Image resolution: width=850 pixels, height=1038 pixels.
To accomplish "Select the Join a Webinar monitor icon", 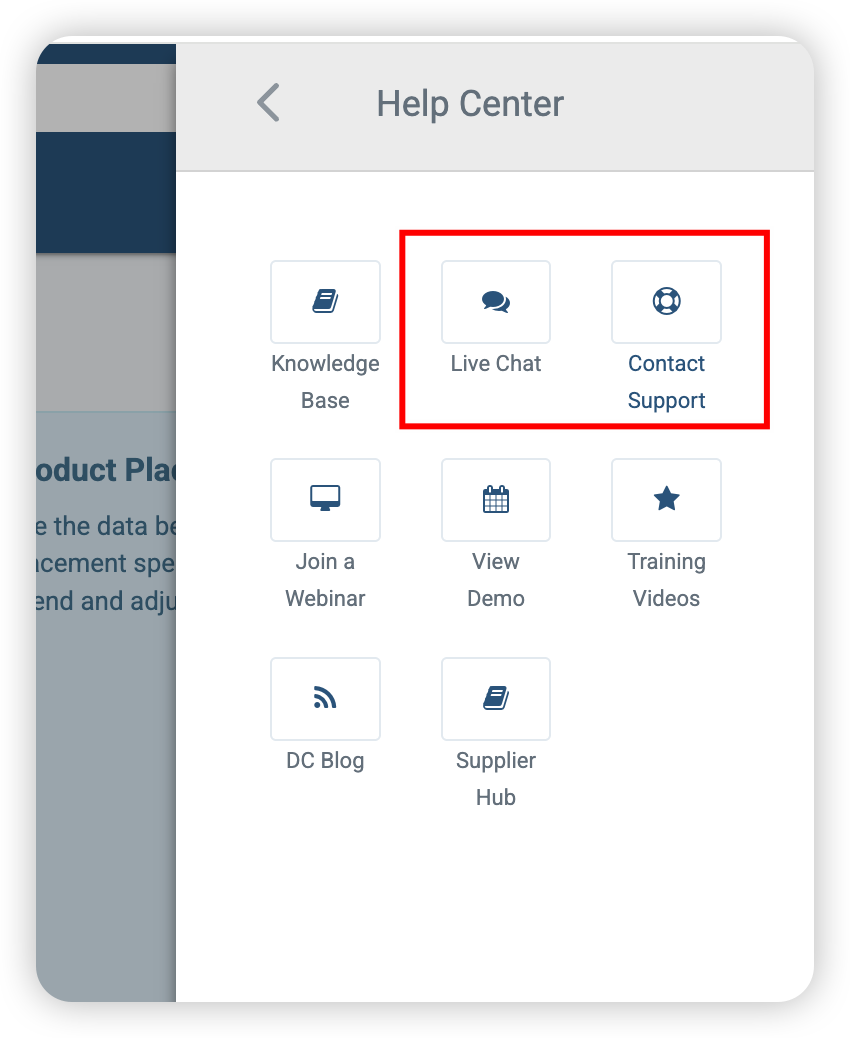I will click(x=325, y=499).
